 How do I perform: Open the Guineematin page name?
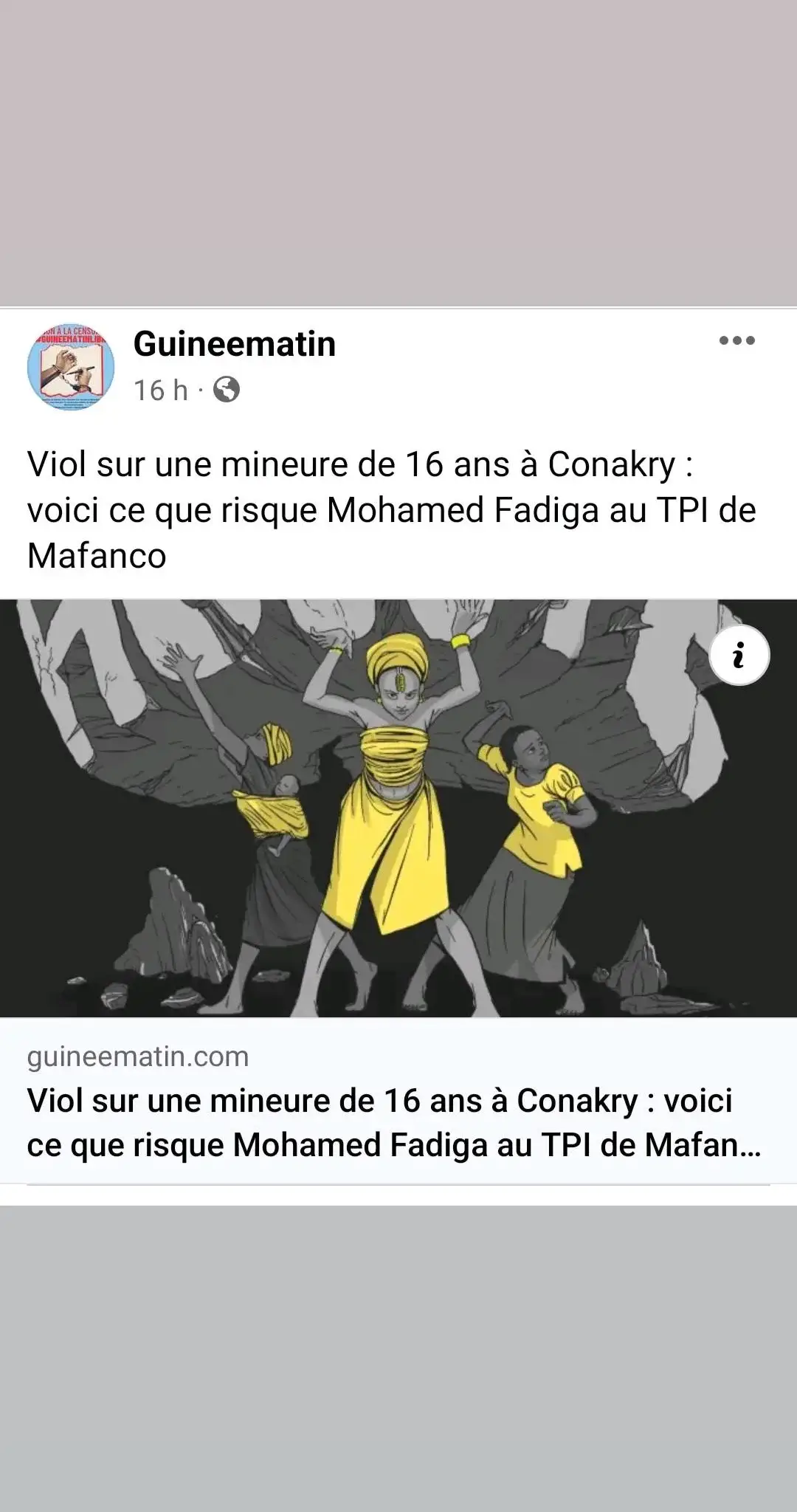coord(235,344)
